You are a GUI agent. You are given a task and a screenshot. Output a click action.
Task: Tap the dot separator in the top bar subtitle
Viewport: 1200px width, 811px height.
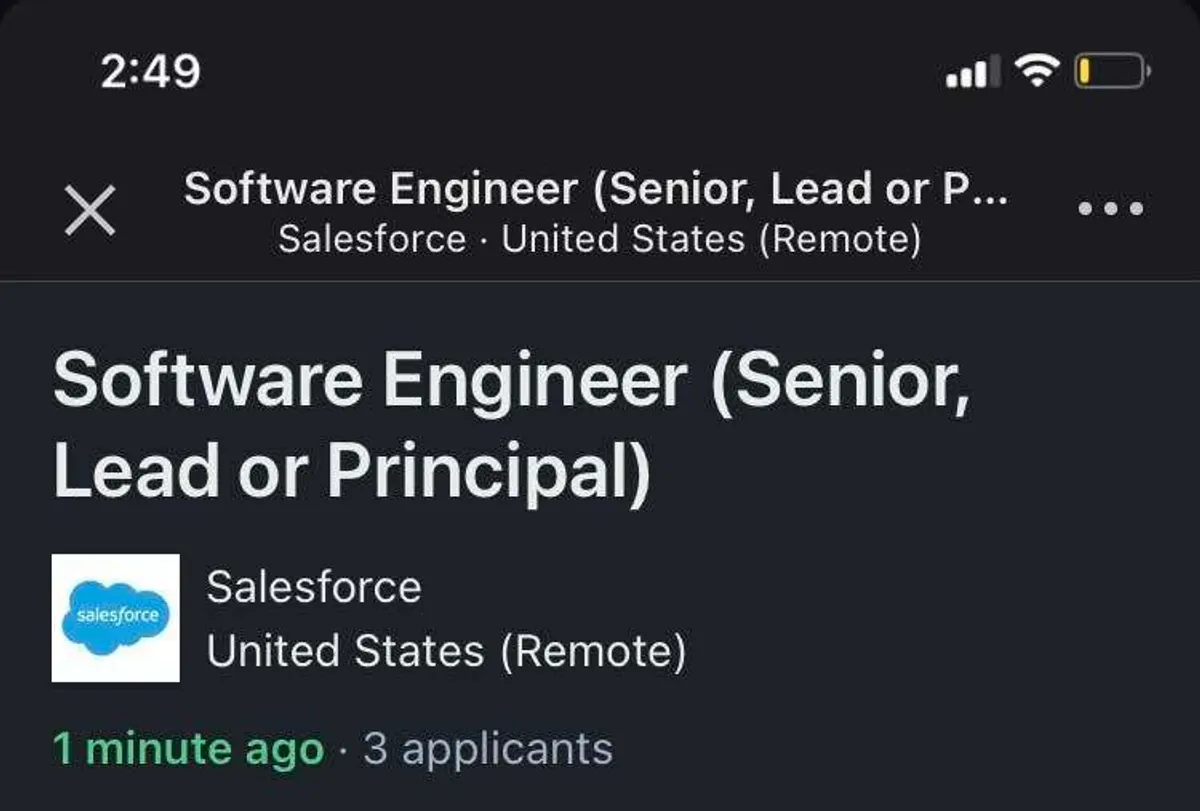tap(484, 241)
